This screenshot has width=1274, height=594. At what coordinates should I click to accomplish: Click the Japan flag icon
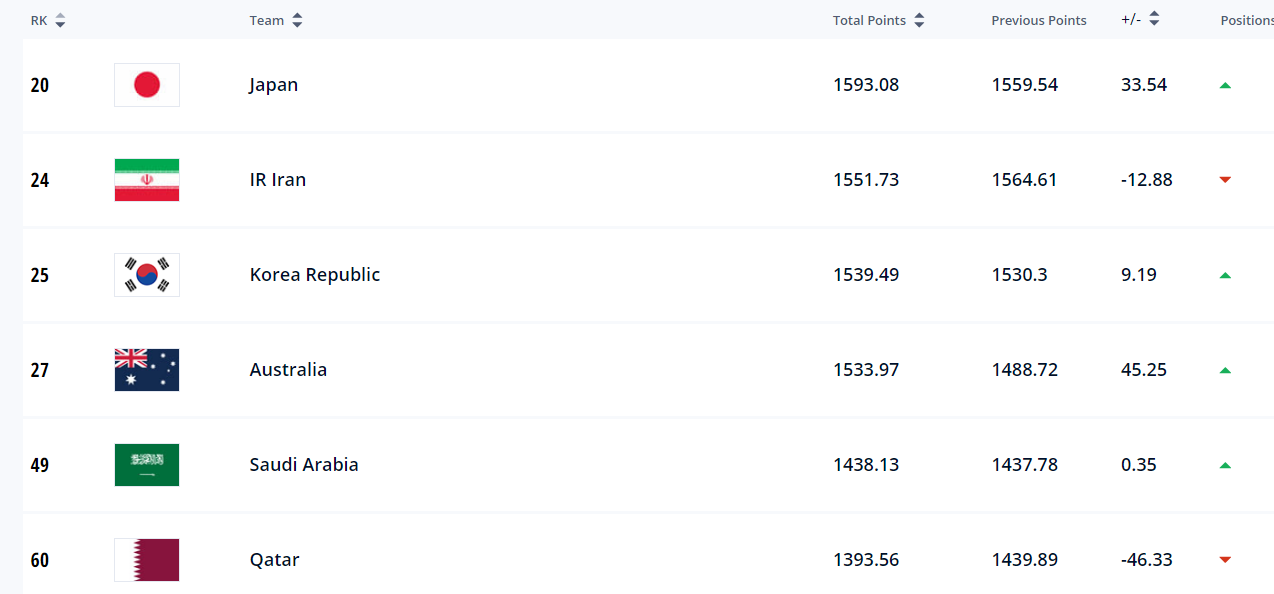point(147,85)
